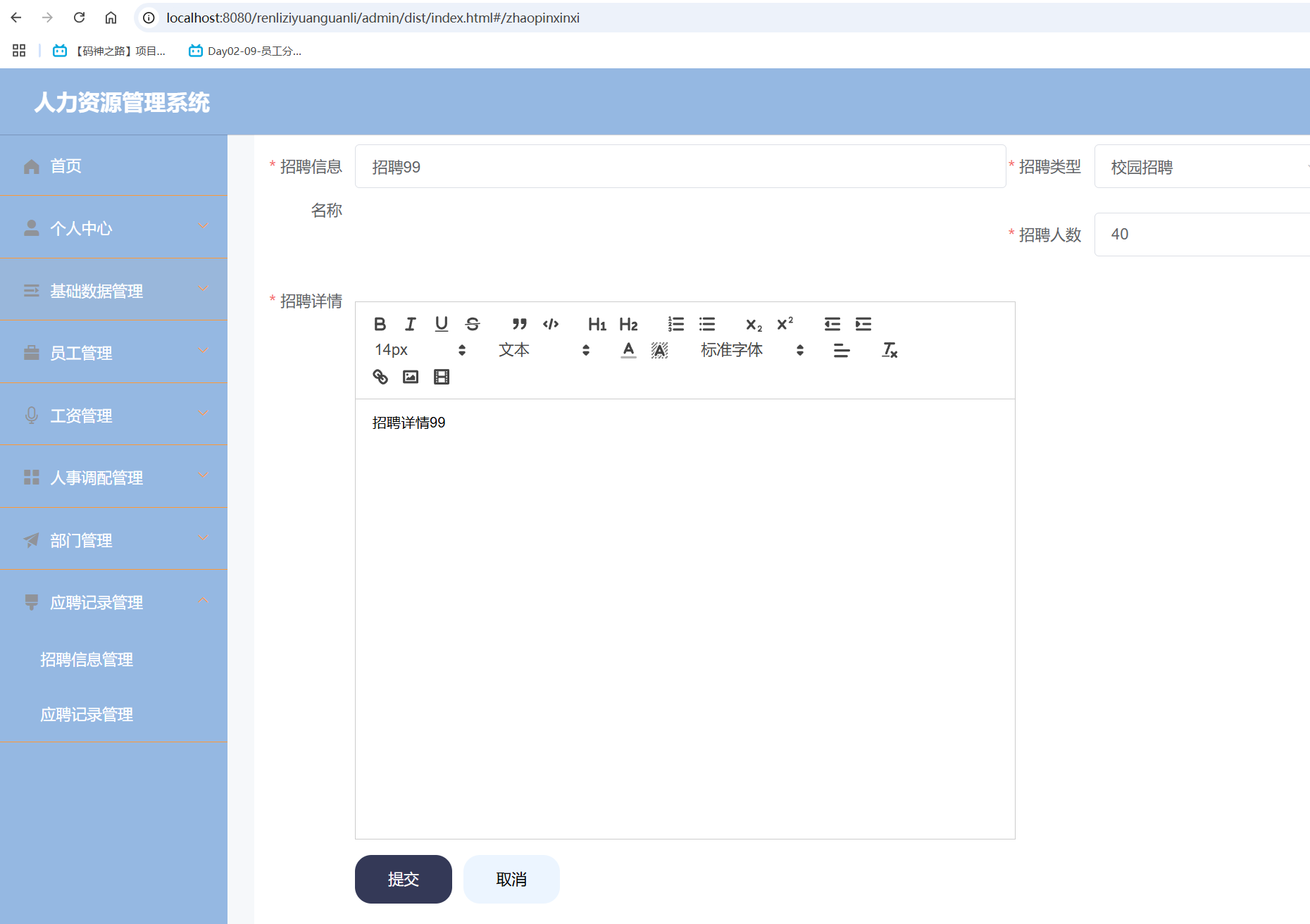Insert a code block
Viewport: 1310px width, 924px height.
click(x=551, y=324)
